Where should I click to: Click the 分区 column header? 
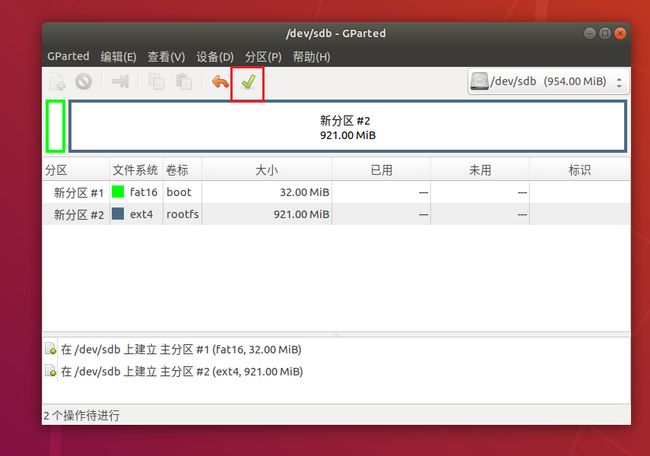(76, 170)
